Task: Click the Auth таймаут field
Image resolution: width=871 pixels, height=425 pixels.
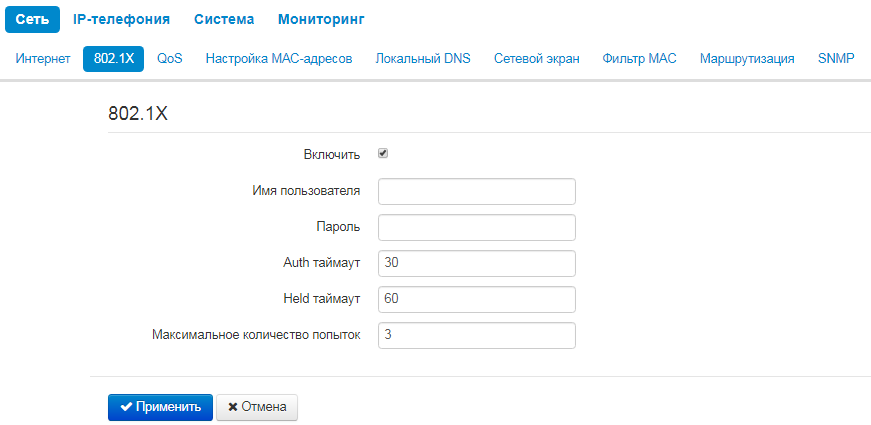Action: (x=477, y=263)
